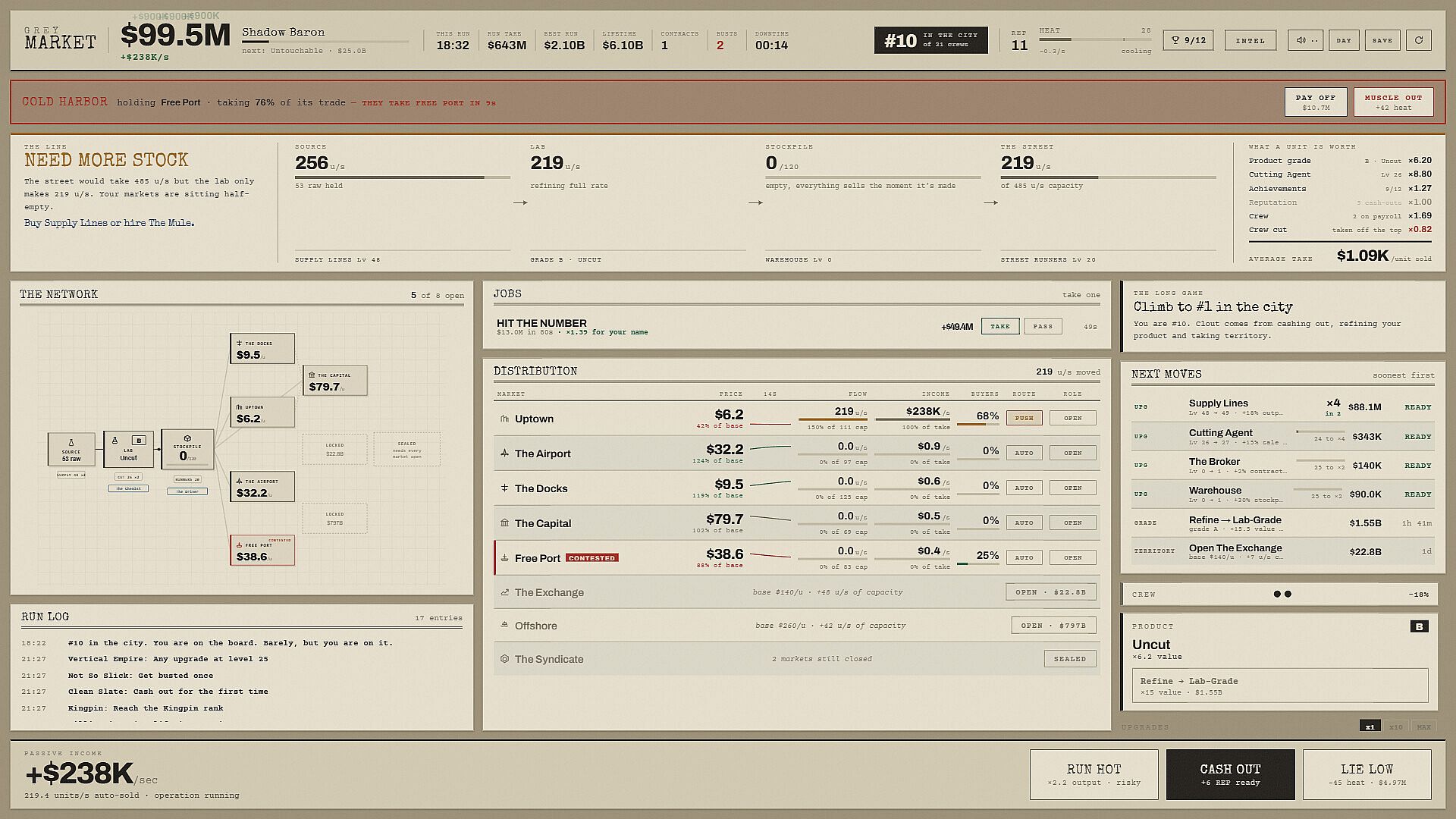
Task: Click The Airport plane icon in Distribution list
Action: tap(504, 453)
